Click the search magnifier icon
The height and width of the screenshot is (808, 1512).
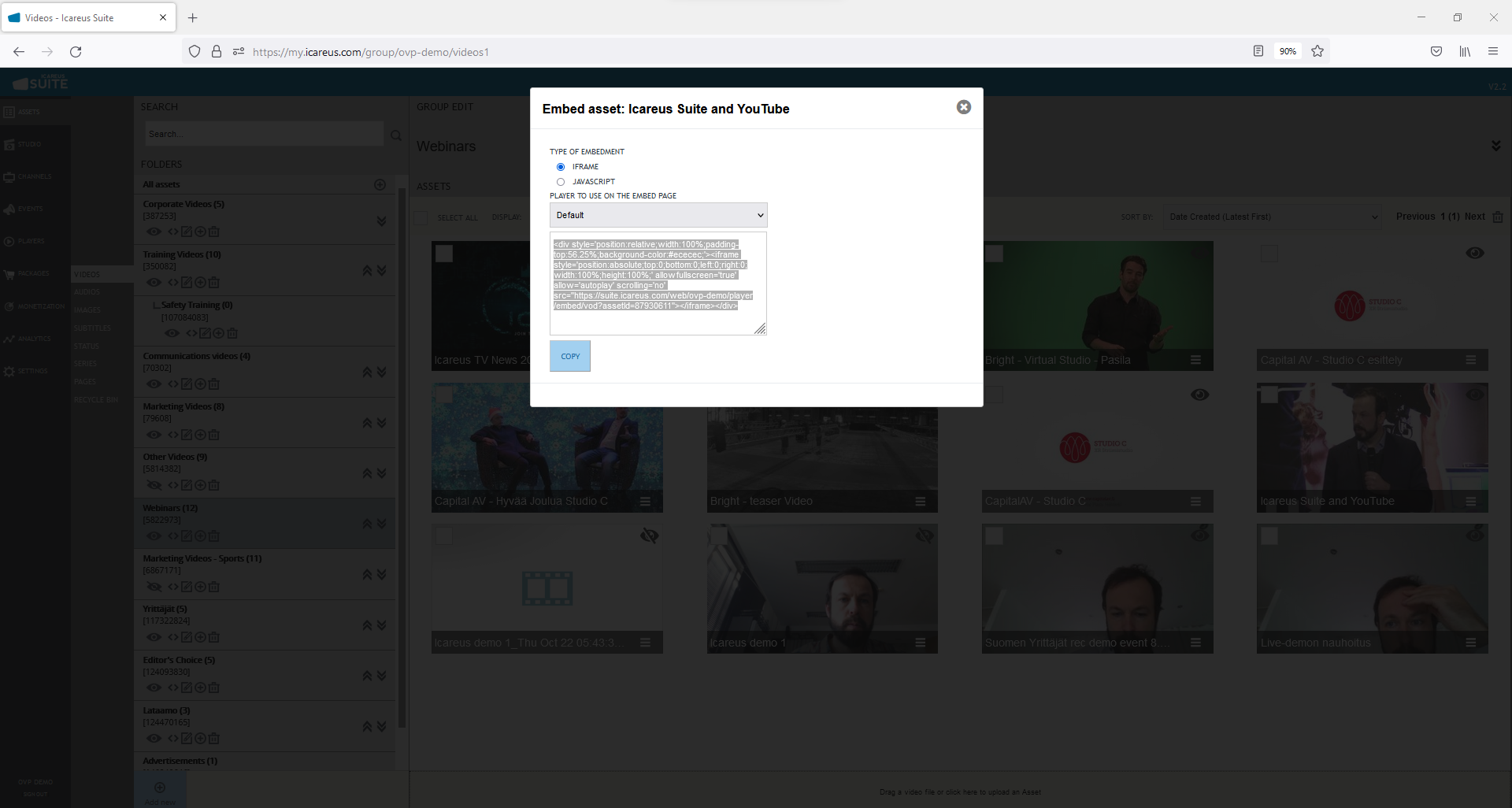point(396,135)
